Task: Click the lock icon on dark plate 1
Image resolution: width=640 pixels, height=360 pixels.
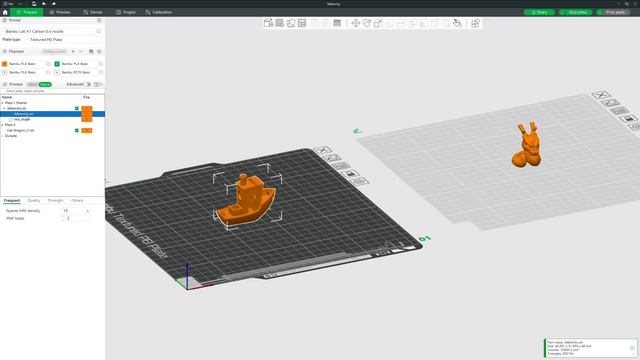Action: [350, 173]
